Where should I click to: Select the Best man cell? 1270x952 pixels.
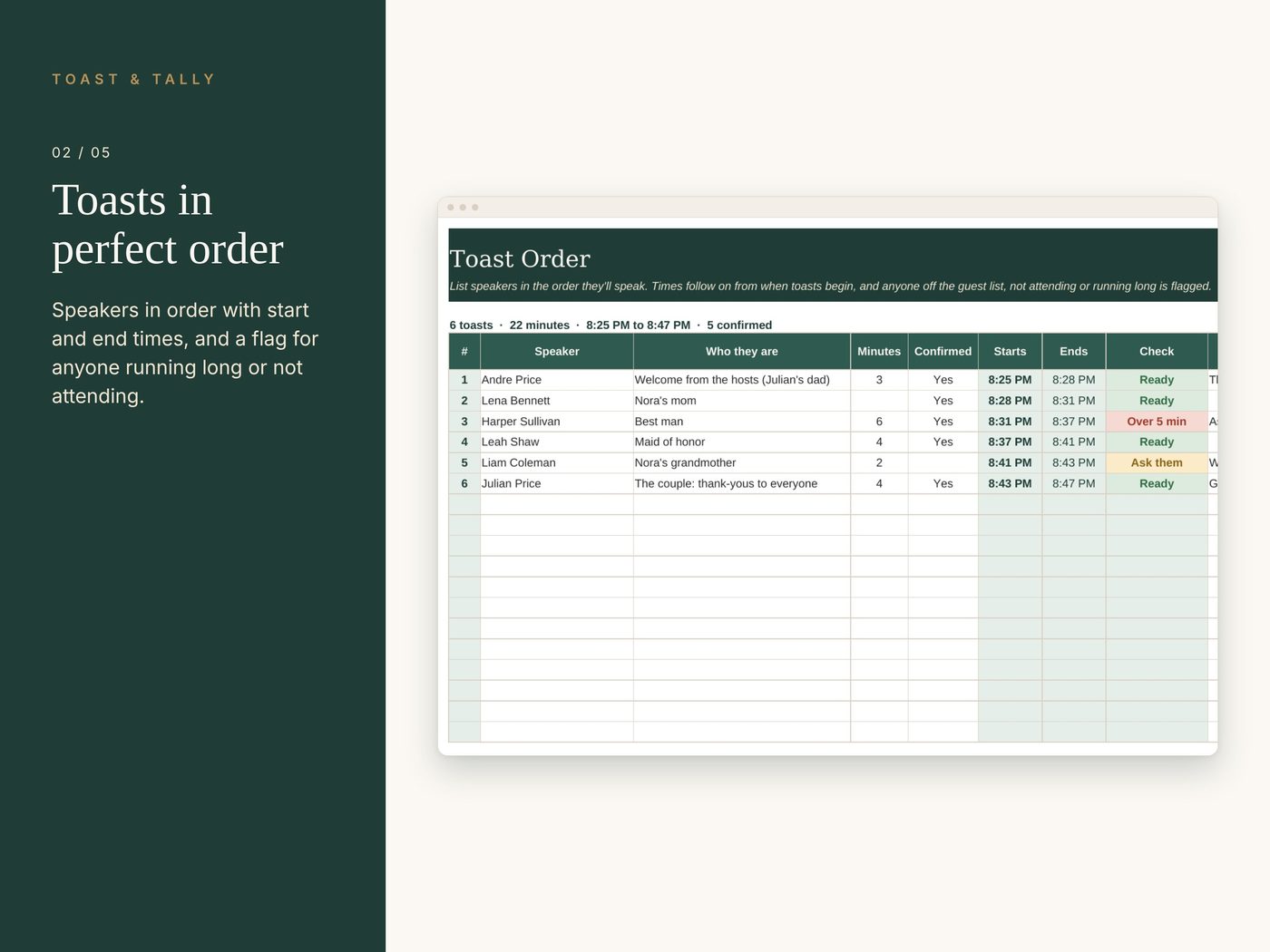pos(741,422)
